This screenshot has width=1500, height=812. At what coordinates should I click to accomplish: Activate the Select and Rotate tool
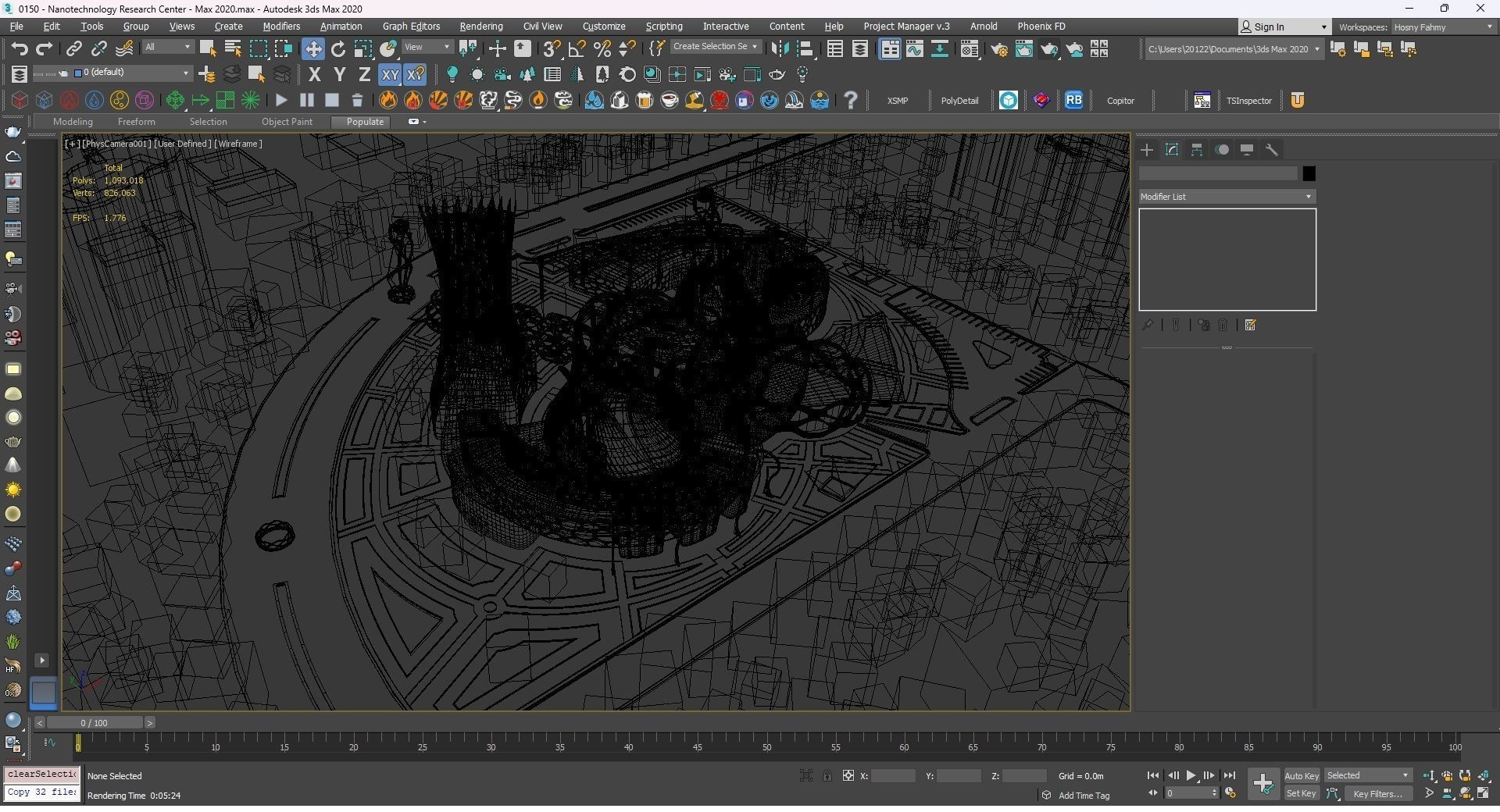pos(338,49)
